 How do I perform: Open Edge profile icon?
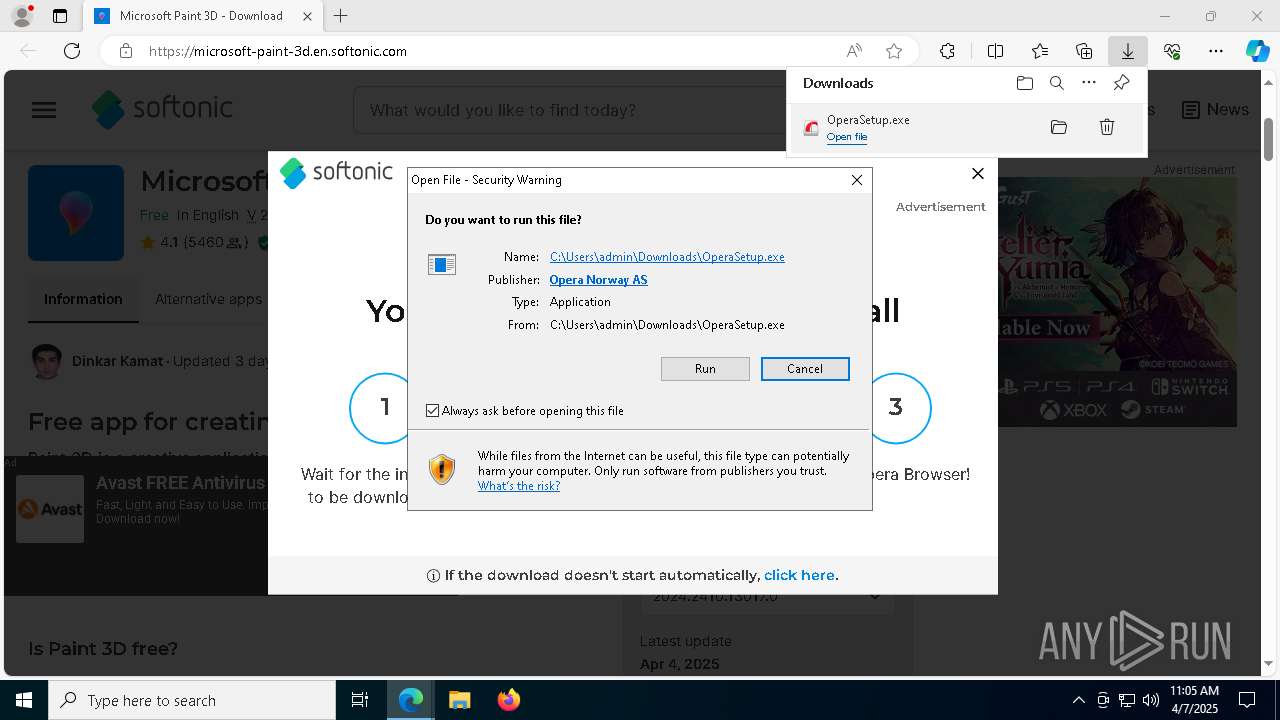[x=22, y=16]
